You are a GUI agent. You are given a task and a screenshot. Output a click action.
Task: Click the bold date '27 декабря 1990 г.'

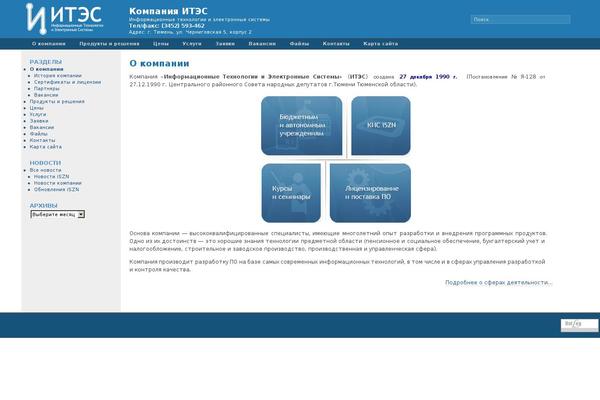[x=428, y=77]
